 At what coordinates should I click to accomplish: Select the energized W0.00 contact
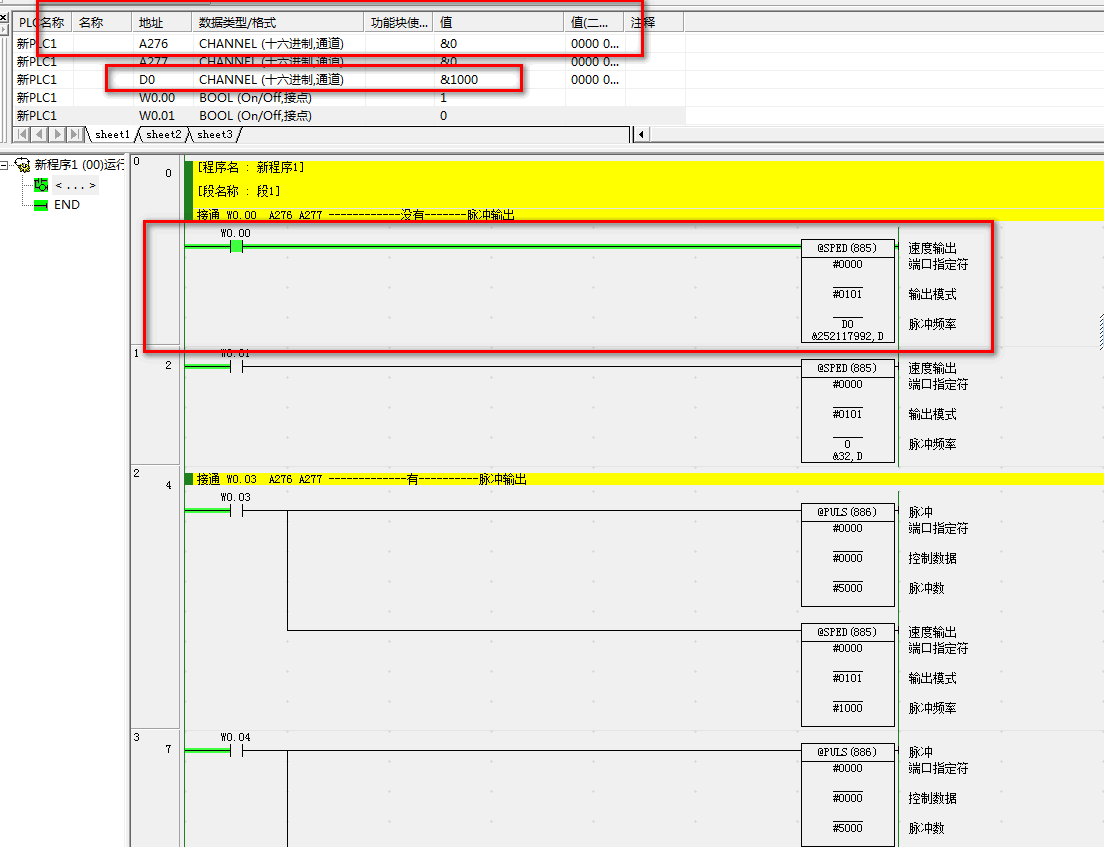[x=236, y=246]
